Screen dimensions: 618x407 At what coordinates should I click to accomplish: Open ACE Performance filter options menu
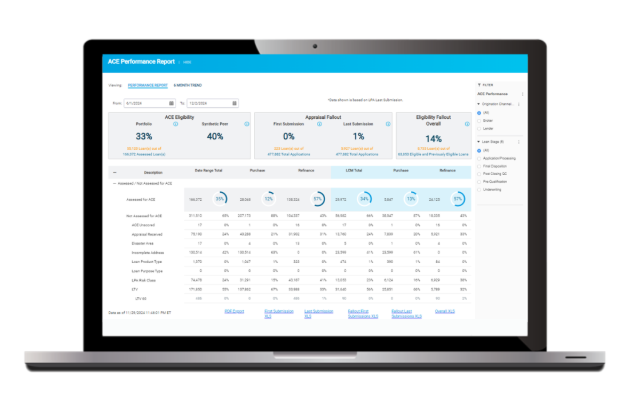(x=521, y=94)
